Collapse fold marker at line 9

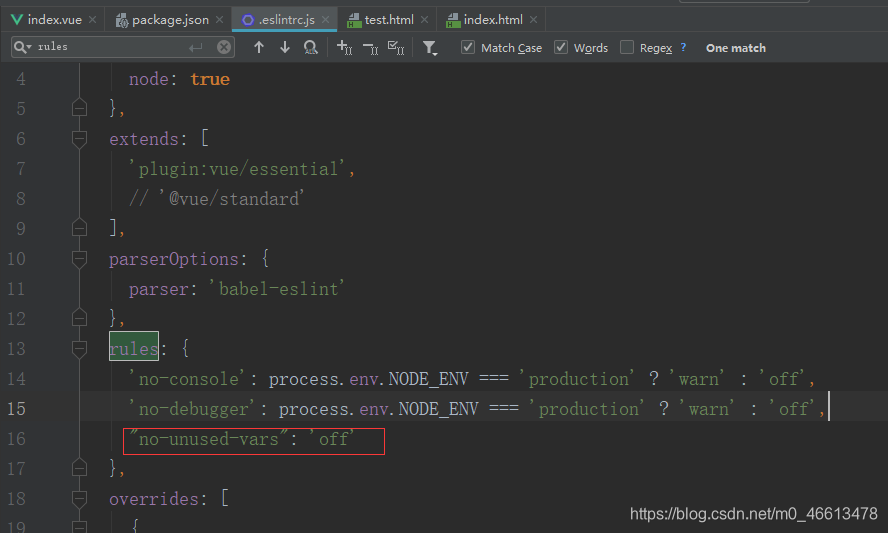pos(79,228)
